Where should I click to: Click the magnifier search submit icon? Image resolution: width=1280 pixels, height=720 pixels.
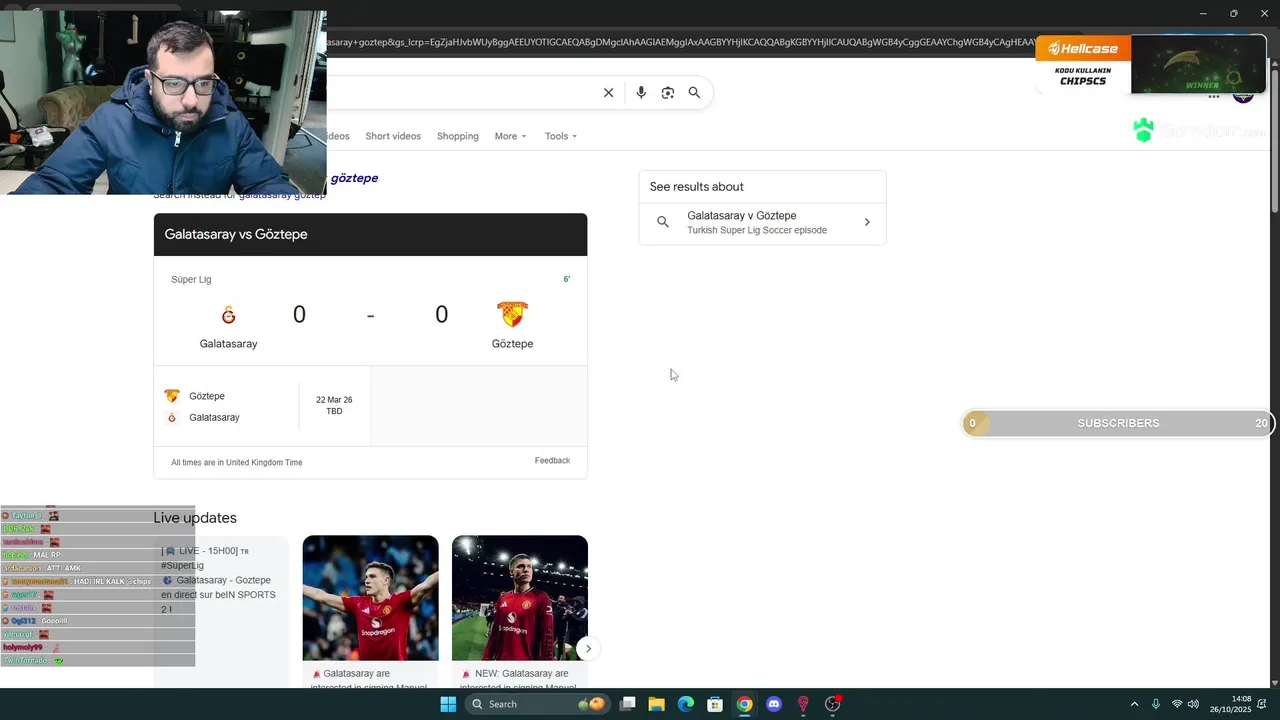pyautogui.click(x=694, y=92)
